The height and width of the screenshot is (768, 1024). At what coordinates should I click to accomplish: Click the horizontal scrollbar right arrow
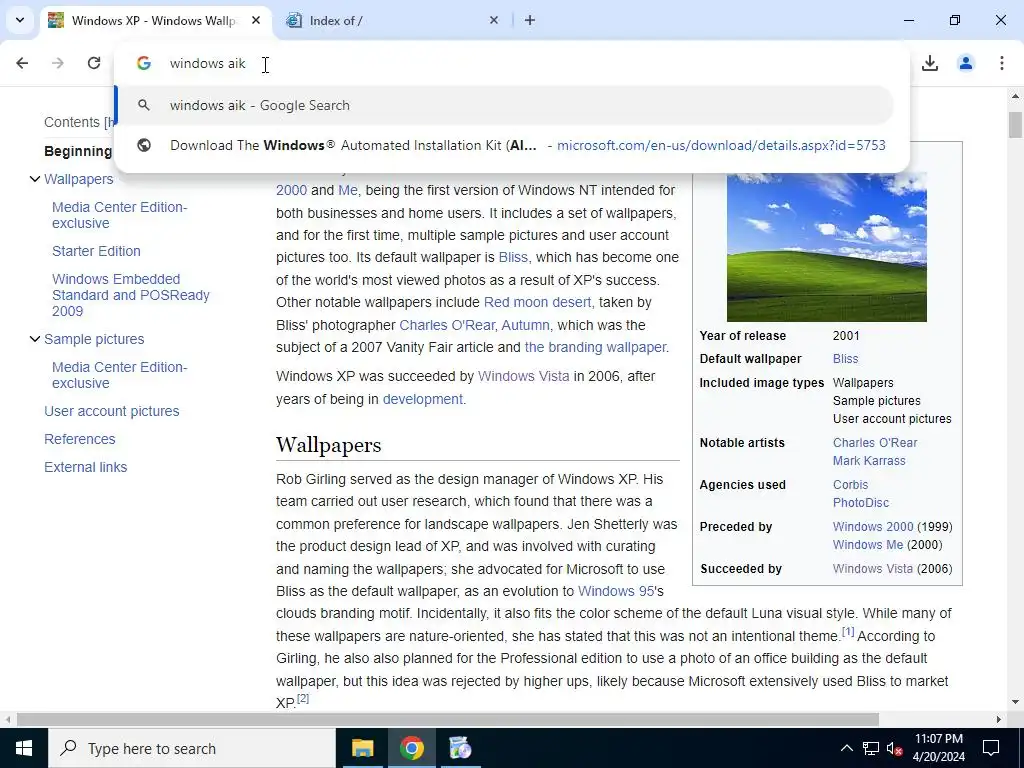tap(999, 720)
